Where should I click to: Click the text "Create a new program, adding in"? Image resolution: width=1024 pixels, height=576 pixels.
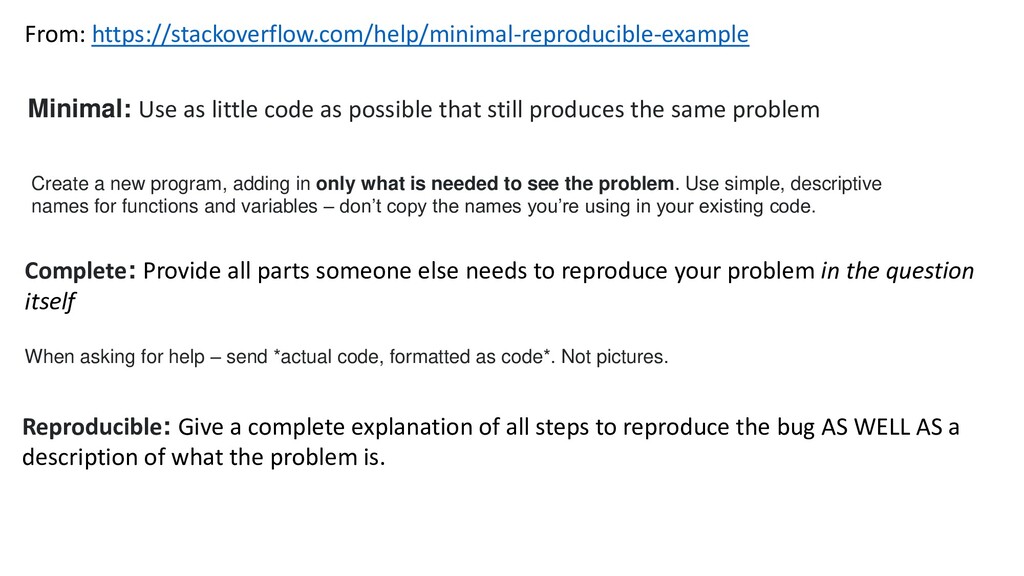pos(170,184)
